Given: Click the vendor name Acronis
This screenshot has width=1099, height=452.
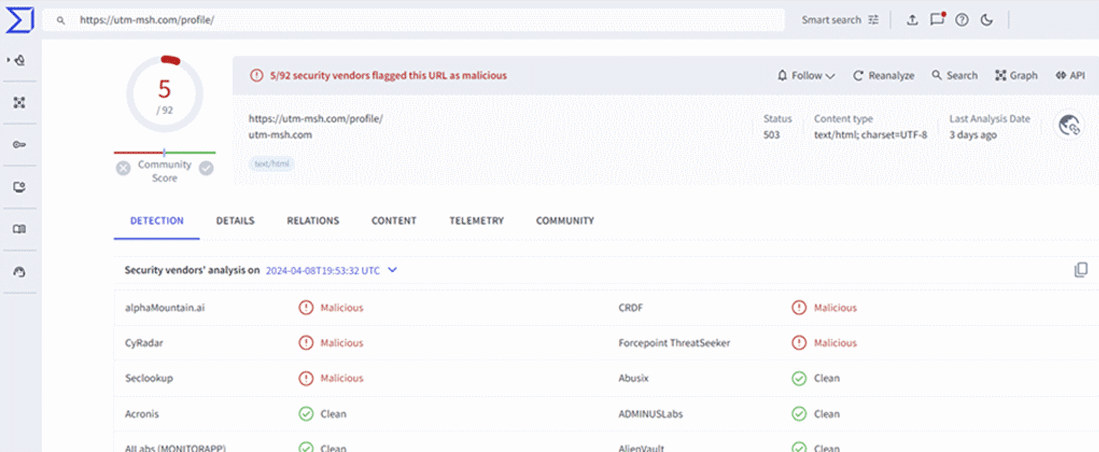Looking at the screenshot, I should [x=142, y=413].
